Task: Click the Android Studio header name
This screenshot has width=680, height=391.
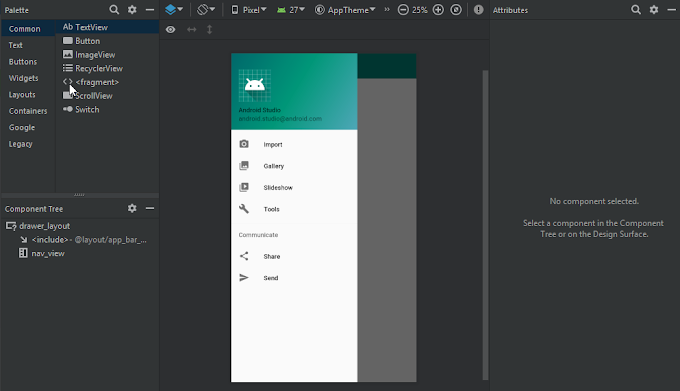Action: click(x=259, y=110)
